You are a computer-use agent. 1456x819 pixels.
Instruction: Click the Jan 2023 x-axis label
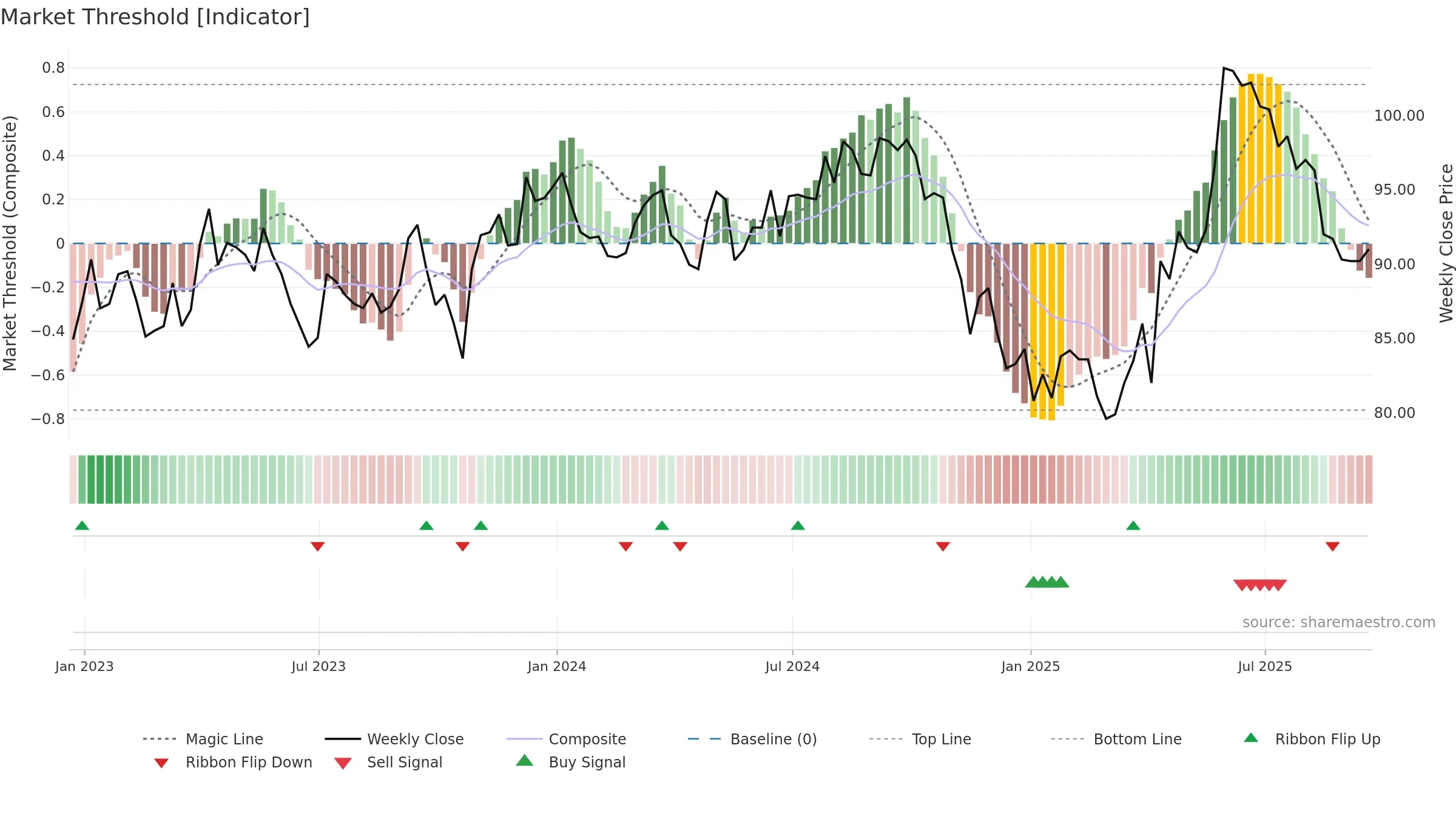pos(84,667)
